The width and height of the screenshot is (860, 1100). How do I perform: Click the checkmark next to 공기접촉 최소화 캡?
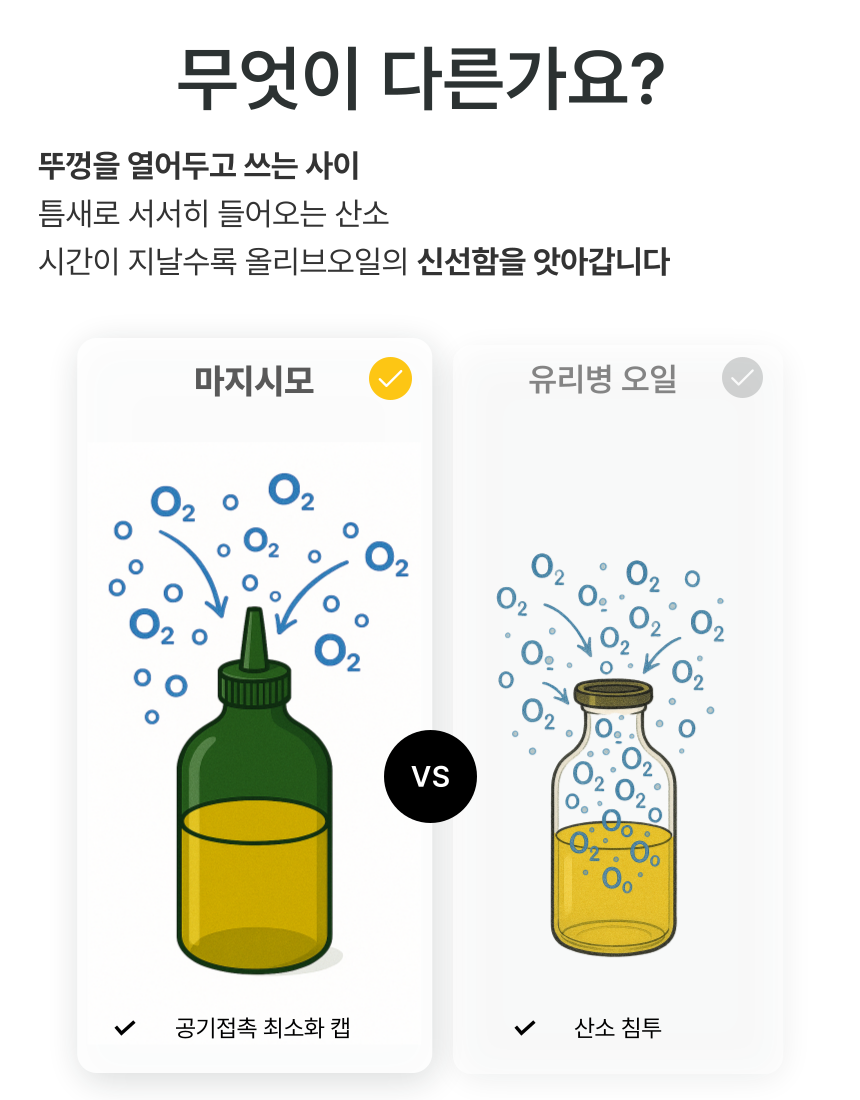pyautogui.click(x=125, y=1027)
